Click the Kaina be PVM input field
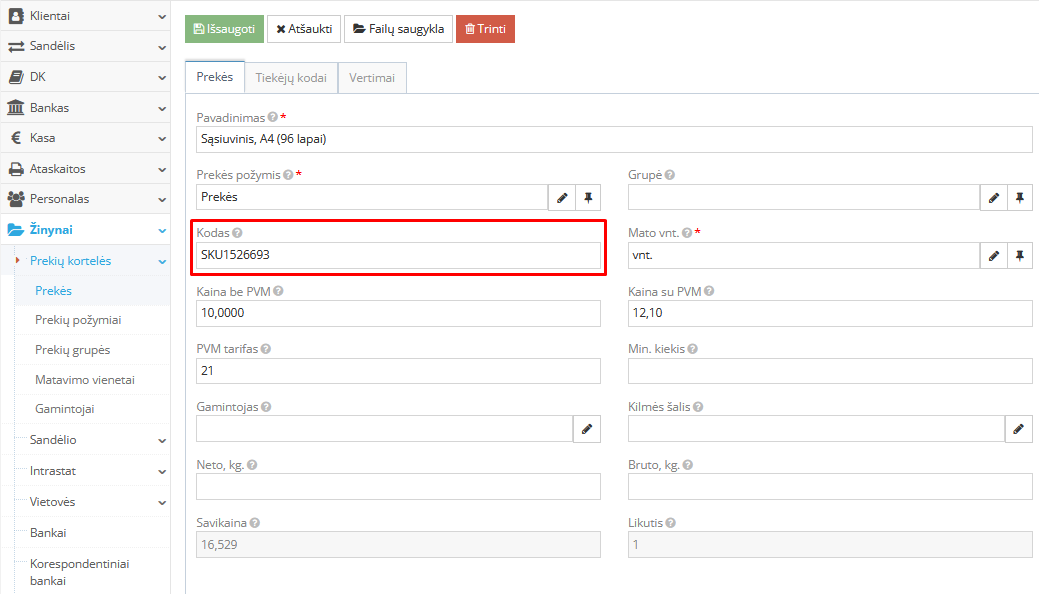The height and width of the screenshot is (594, 1039). tap(398, 314)
